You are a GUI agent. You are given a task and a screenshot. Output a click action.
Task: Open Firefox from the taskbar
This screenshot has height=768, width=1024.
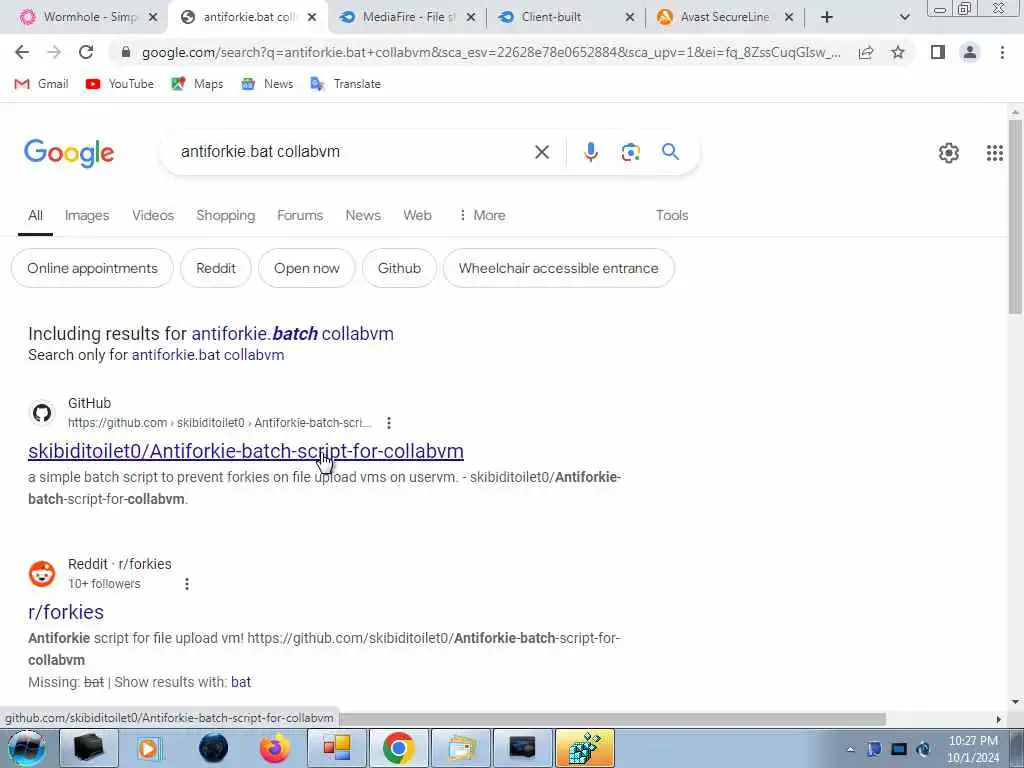[275, 748]
